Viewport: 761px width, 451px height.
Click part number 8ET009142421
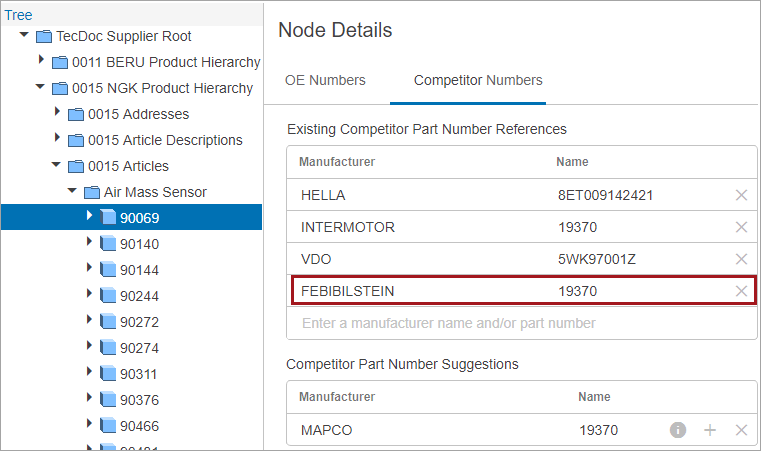click(605, 195)
